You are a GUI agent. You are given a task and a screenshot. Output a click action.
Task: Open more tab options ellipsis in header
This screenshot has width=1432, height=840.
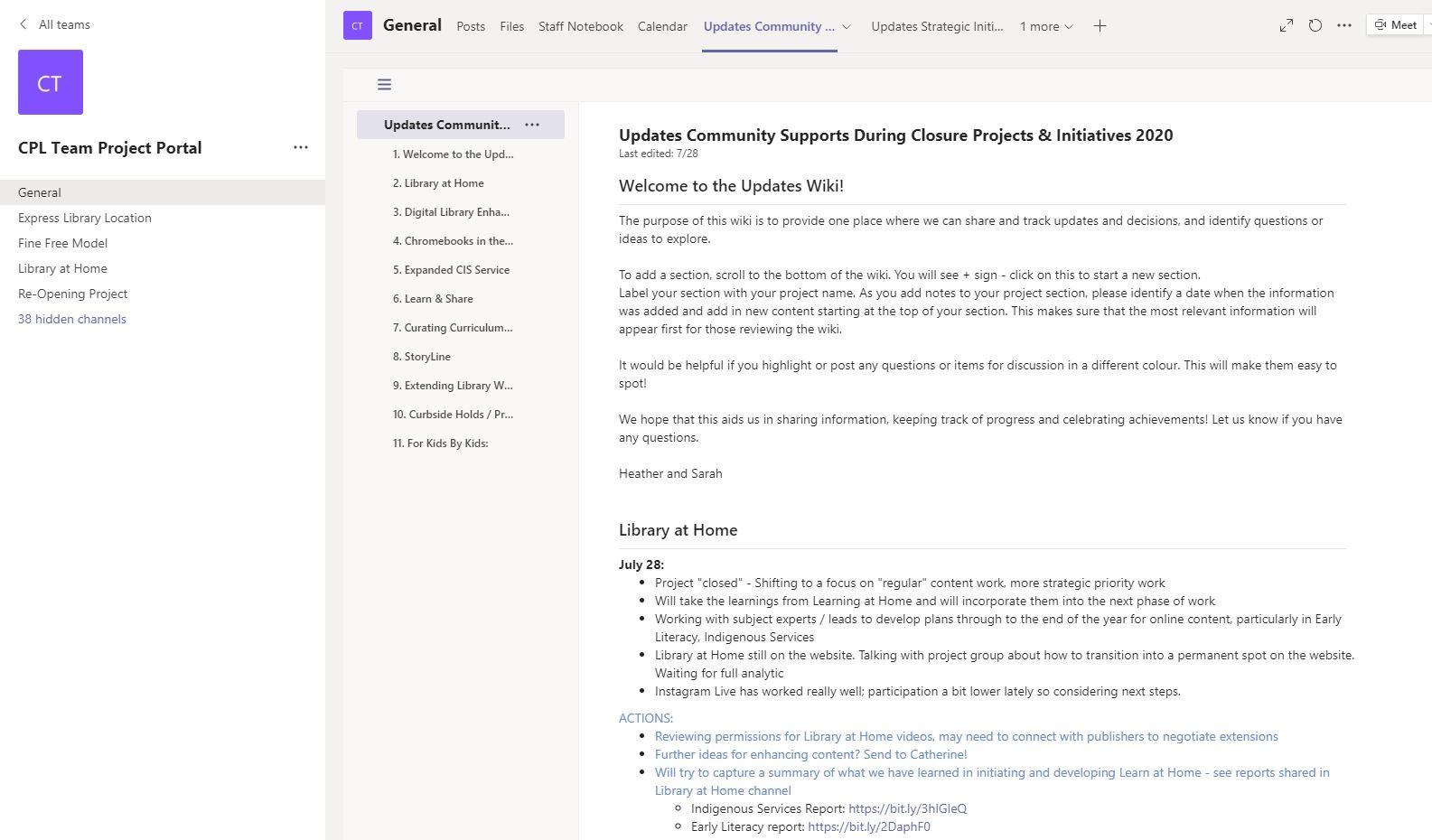click(1344, 25)
